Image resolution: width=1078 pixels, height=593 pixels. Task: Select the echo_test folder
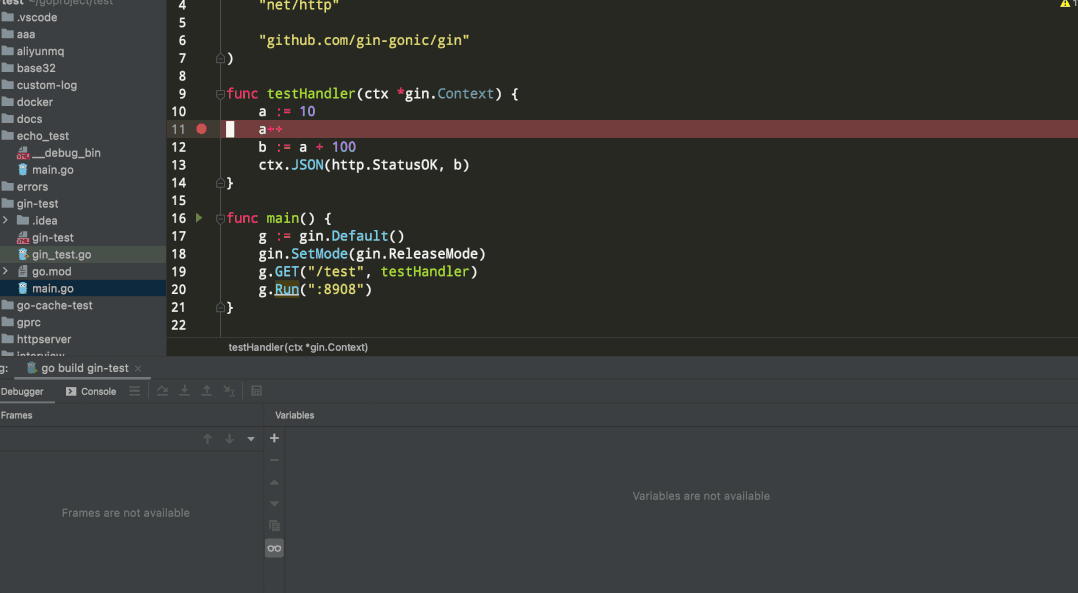[x=42, y=136]
